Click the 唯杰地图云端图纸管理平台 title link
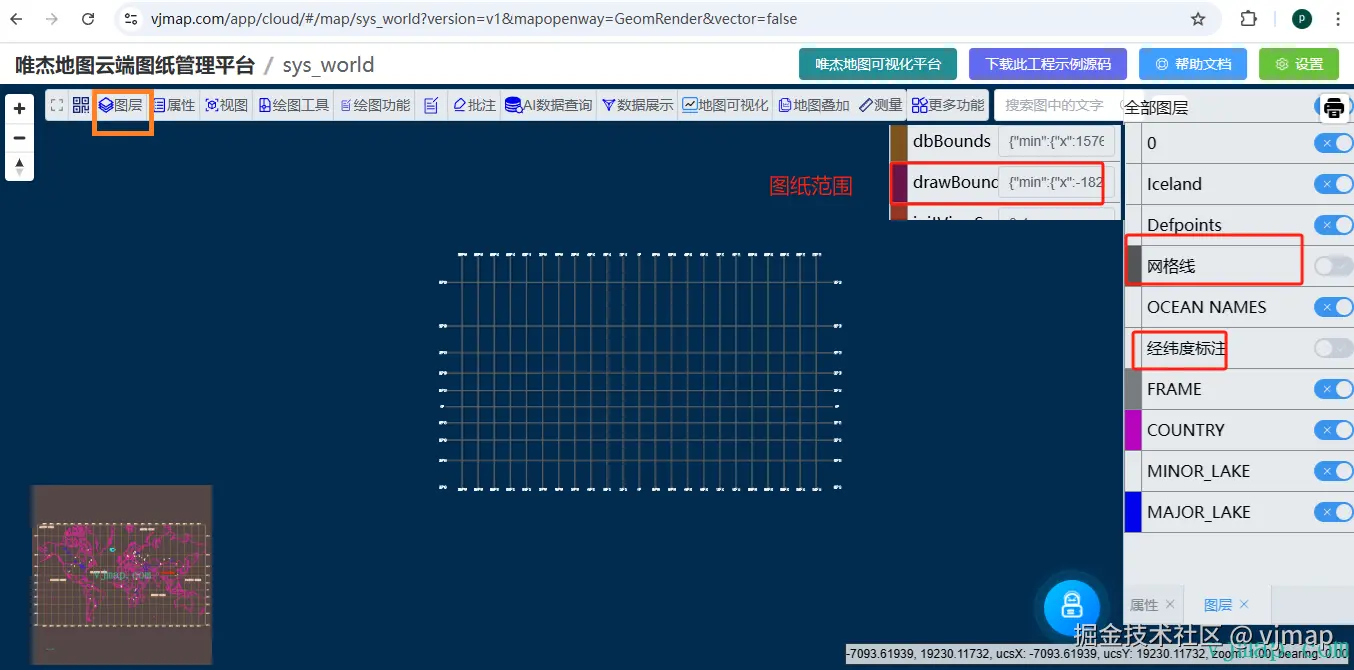The image size is (1354, 670). click(x=135, y=65)
